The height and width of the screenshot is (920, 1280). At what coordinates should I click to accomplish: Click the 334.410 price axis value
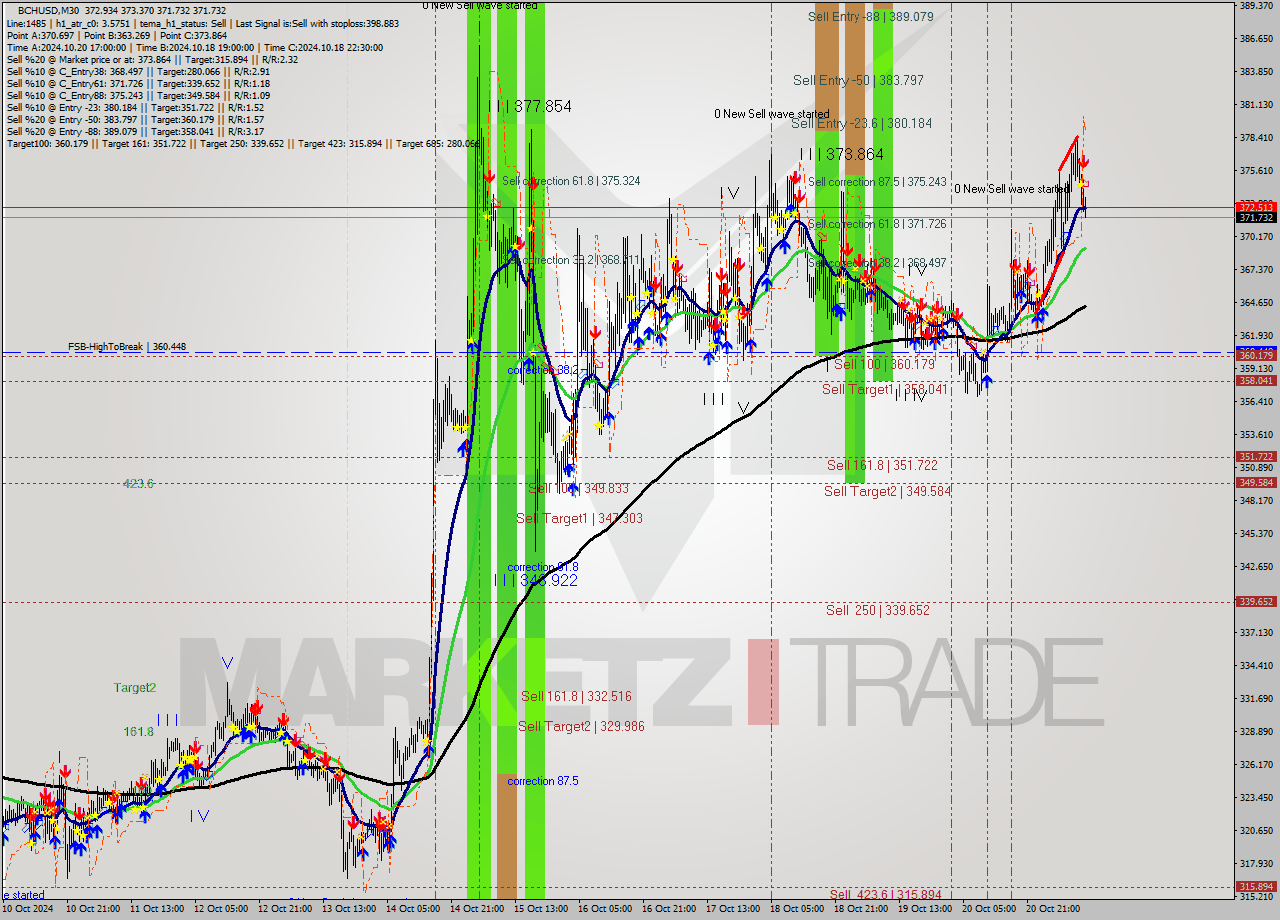(1256, 666)
